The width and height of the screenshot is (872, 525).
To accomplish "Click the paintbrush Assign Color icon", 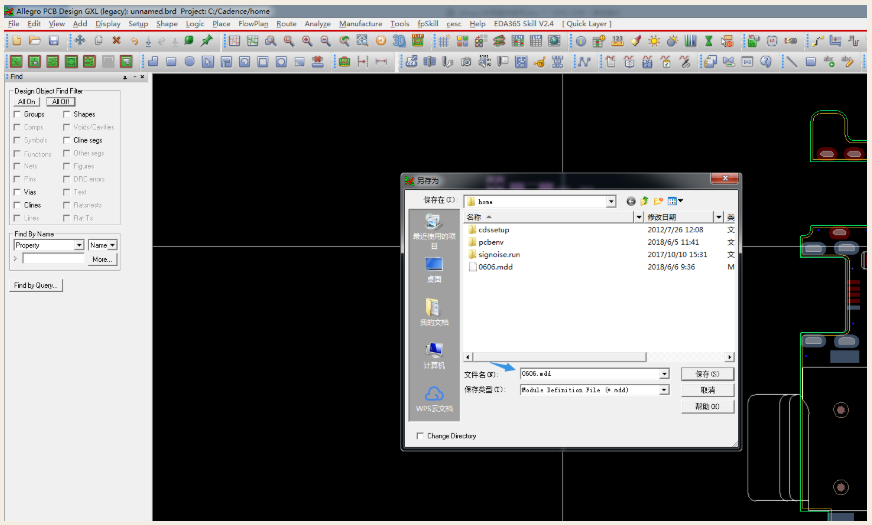I will pos(636,41).
